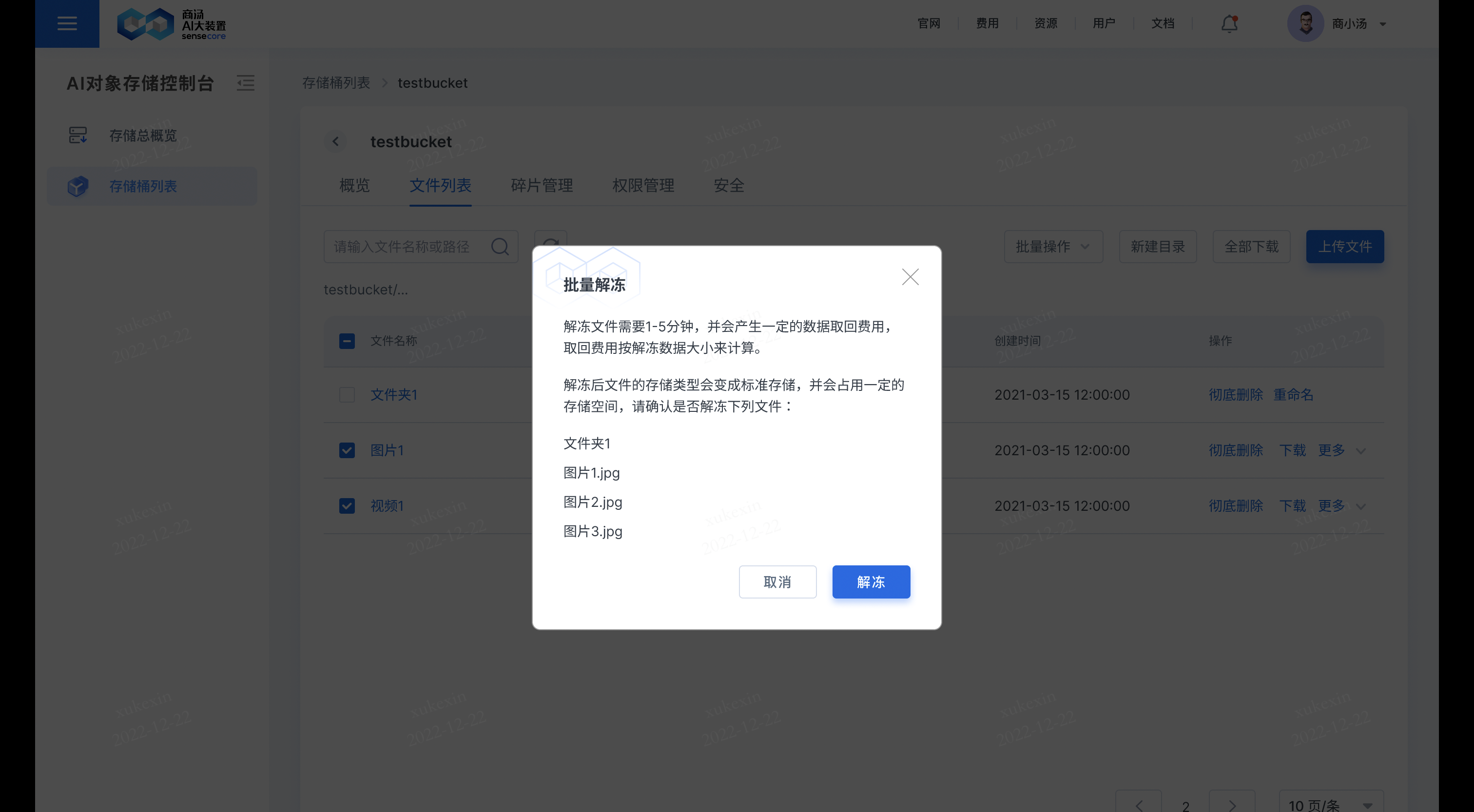The width and height of the screenshot is (1474, 812).
Task: Go back using the arrow beside testbucket
Action: (x=336, y=141)
